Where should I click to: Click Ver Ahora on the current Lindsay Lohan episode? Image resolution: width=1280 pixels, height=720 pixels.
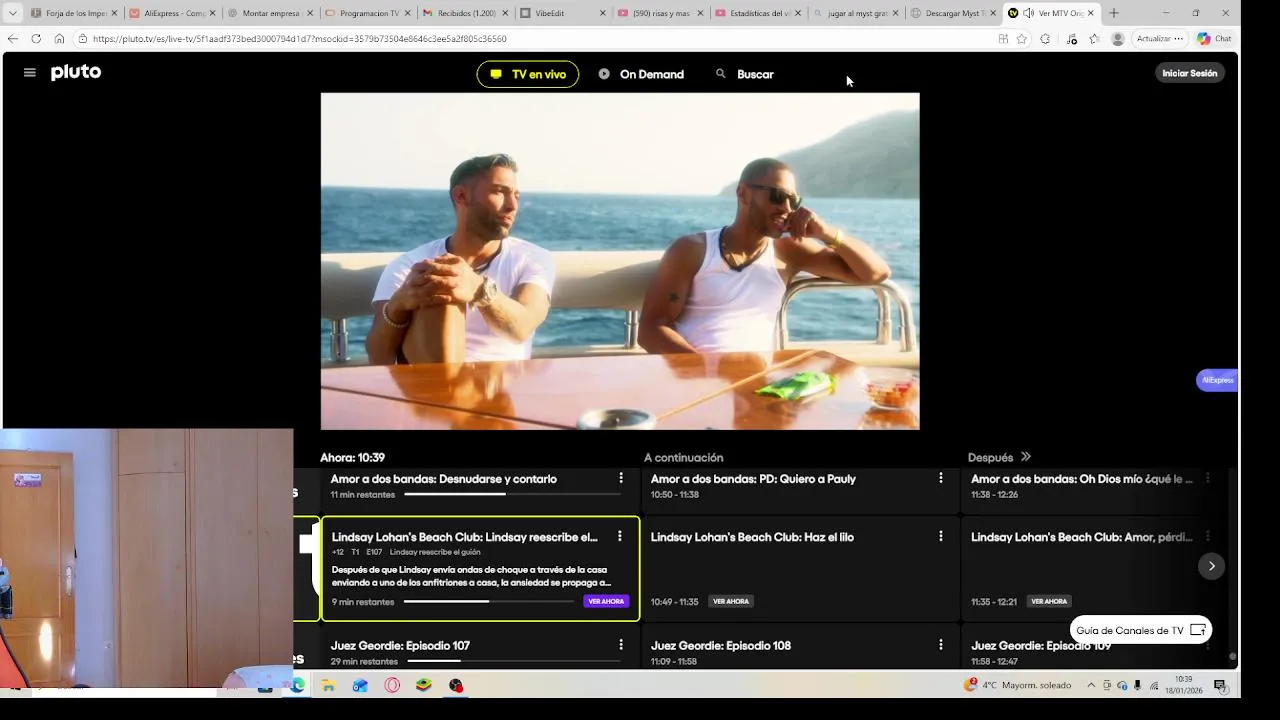606,601
